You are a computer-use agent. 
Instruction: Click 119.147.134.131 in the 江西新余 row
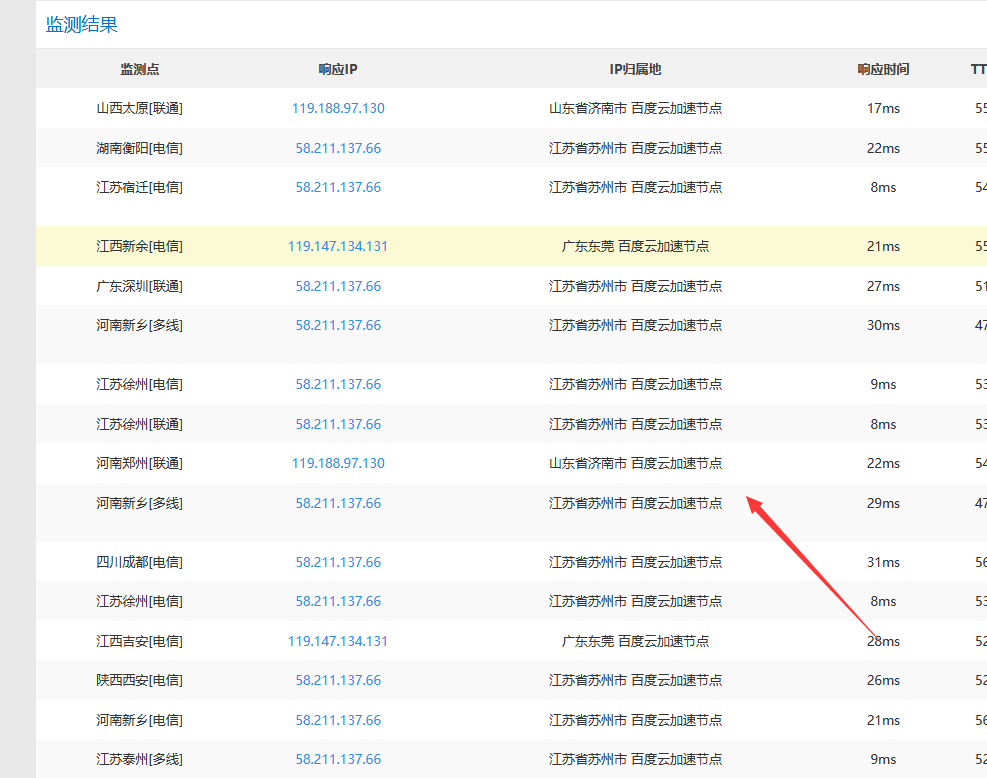click(x=338, y=246)
